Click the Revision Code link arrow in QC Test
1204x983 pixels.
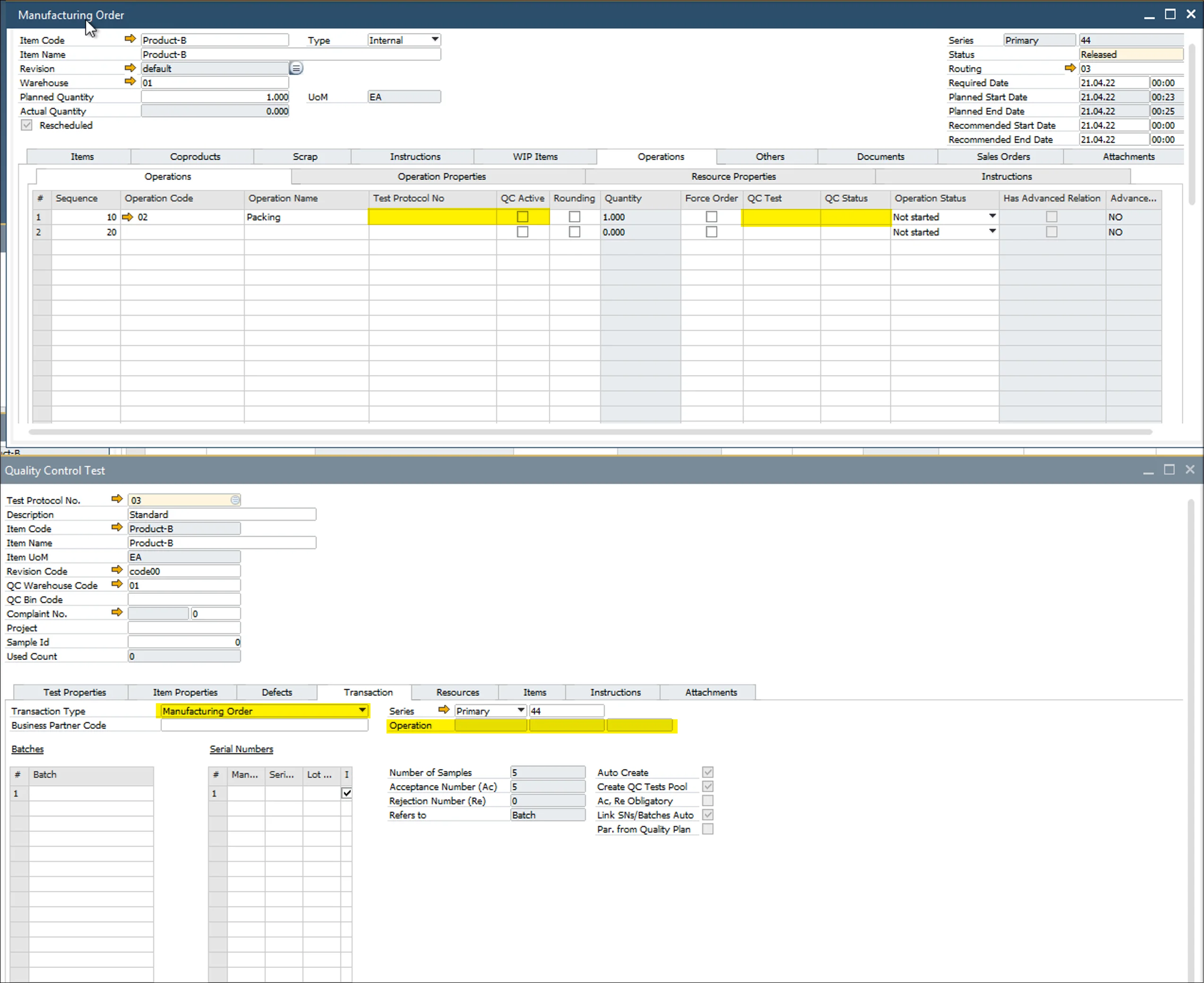tap(117, 569)
